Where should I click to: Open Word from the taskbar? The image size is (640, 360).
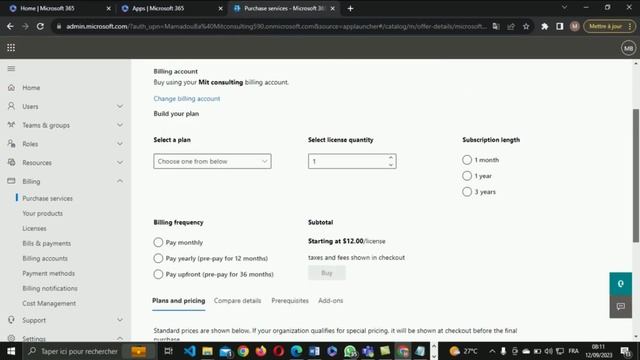[x=314, y=351]
